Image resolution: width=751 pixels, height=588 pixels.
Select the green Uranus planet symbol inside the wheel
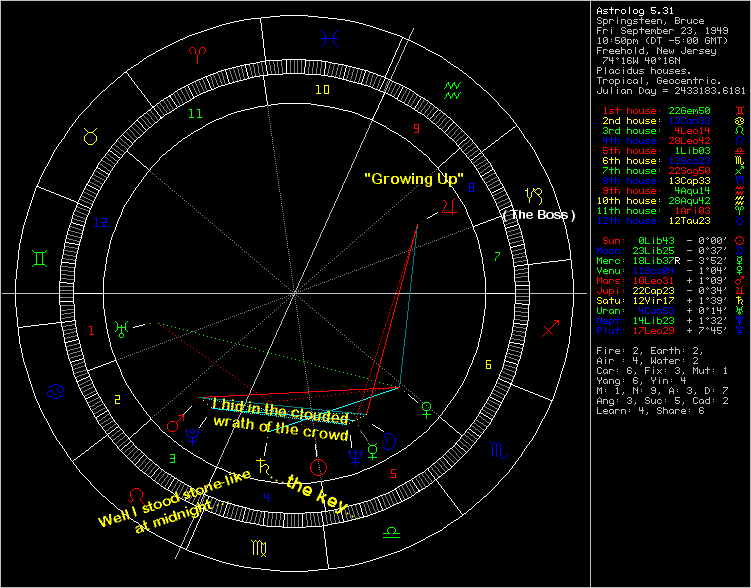pyautogui.click(x=122, y=329)
